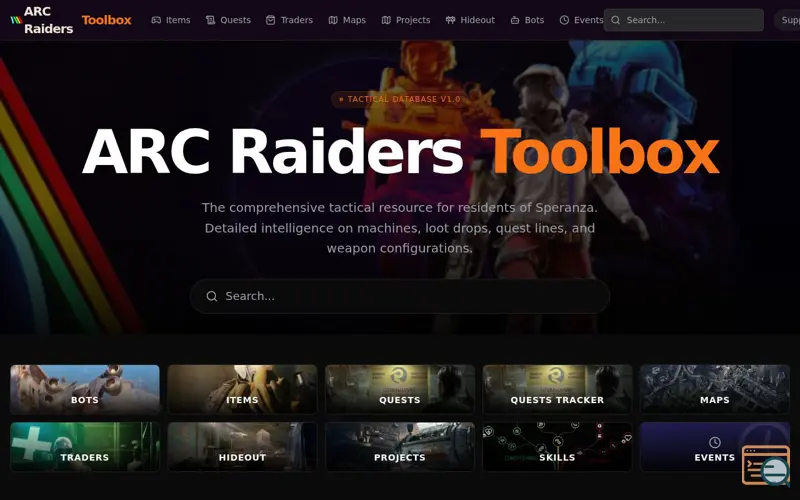The width and height of the screenshot is (800, 500).
Task: Open the EVENTS category card
Action: (715, 446)
